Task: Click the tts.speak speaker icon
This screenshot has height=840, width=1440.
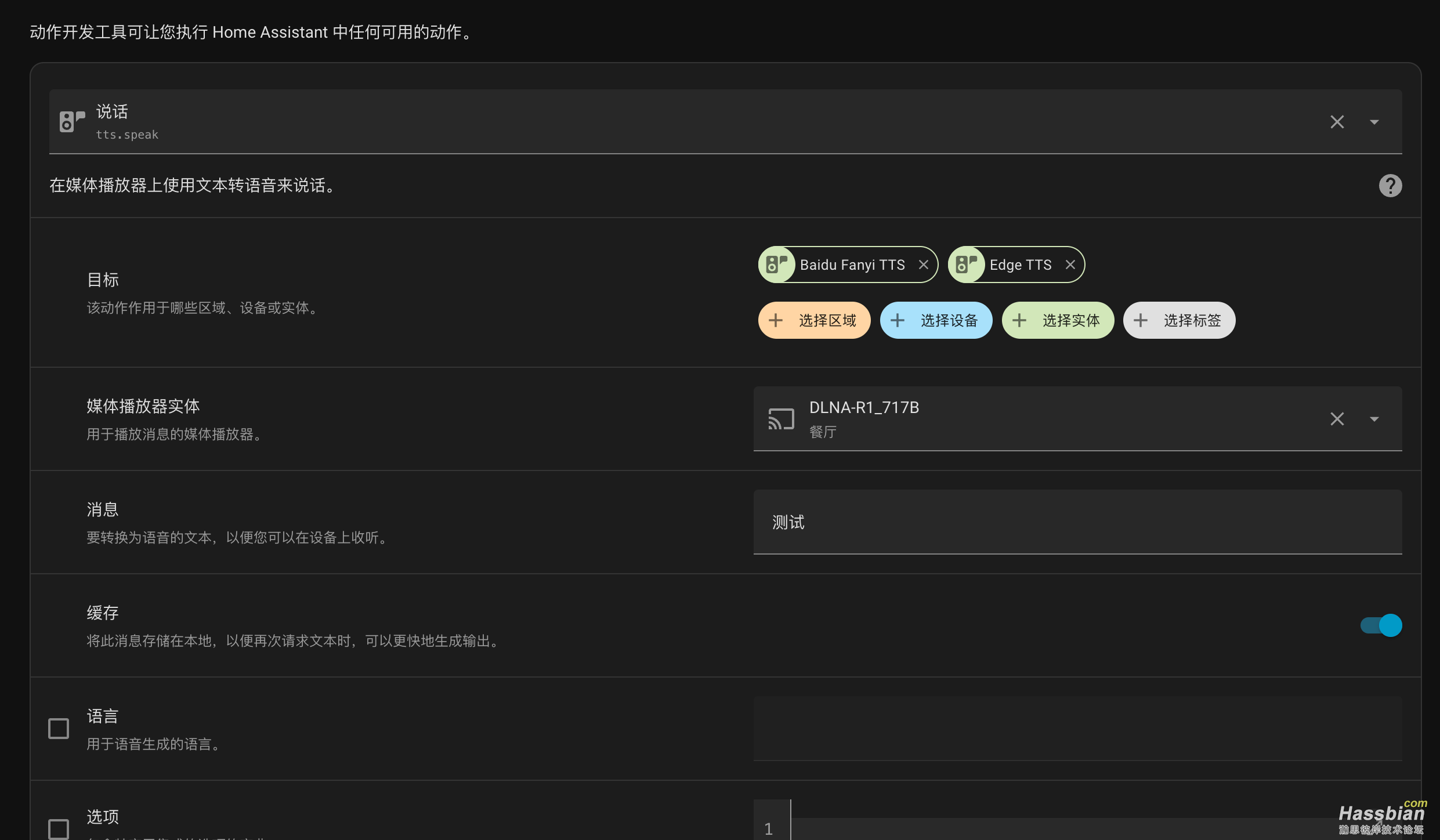Action: (72, 121)
